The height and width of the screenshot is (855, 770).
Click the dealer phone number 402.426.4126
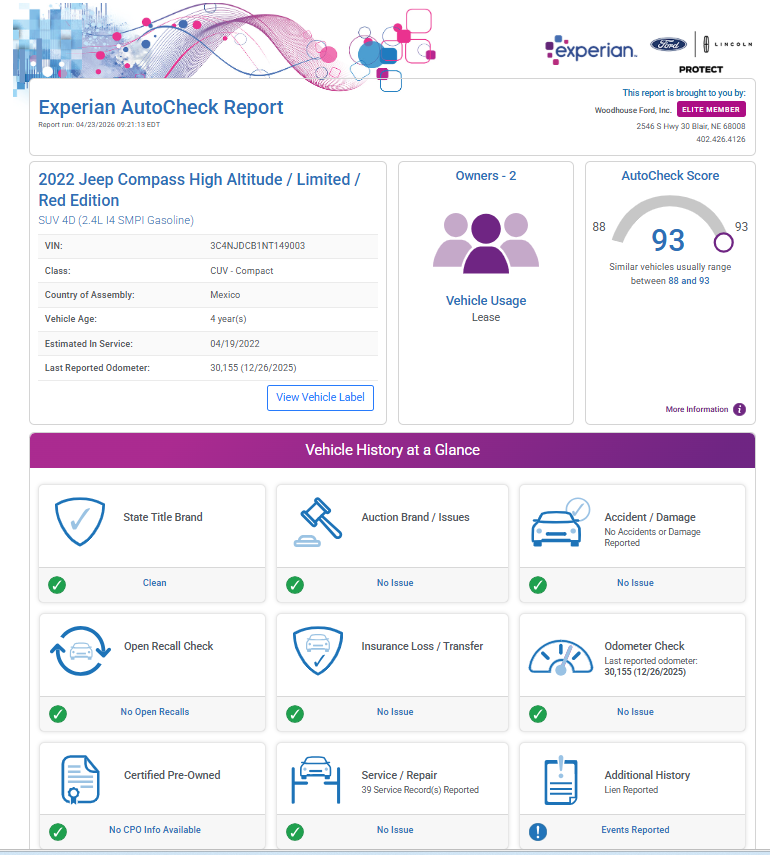click(721, 140)
